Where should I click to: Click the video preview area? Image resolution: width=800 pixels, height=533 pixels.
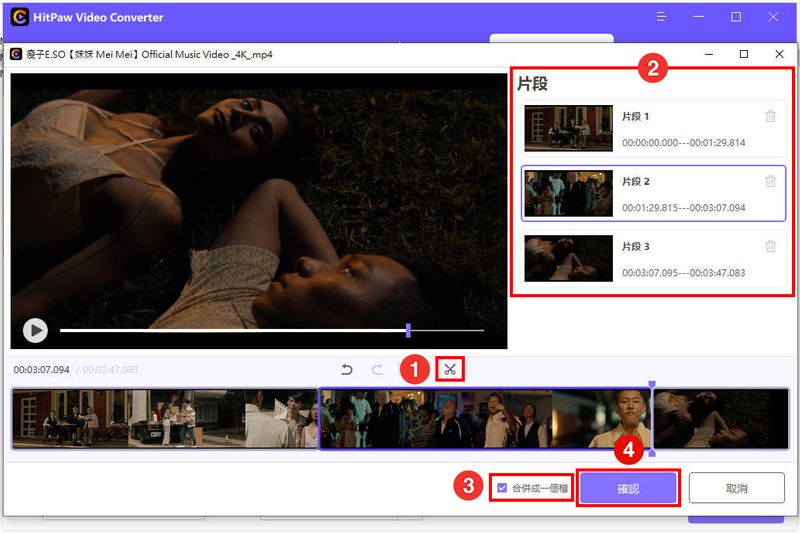click(259, 211)
